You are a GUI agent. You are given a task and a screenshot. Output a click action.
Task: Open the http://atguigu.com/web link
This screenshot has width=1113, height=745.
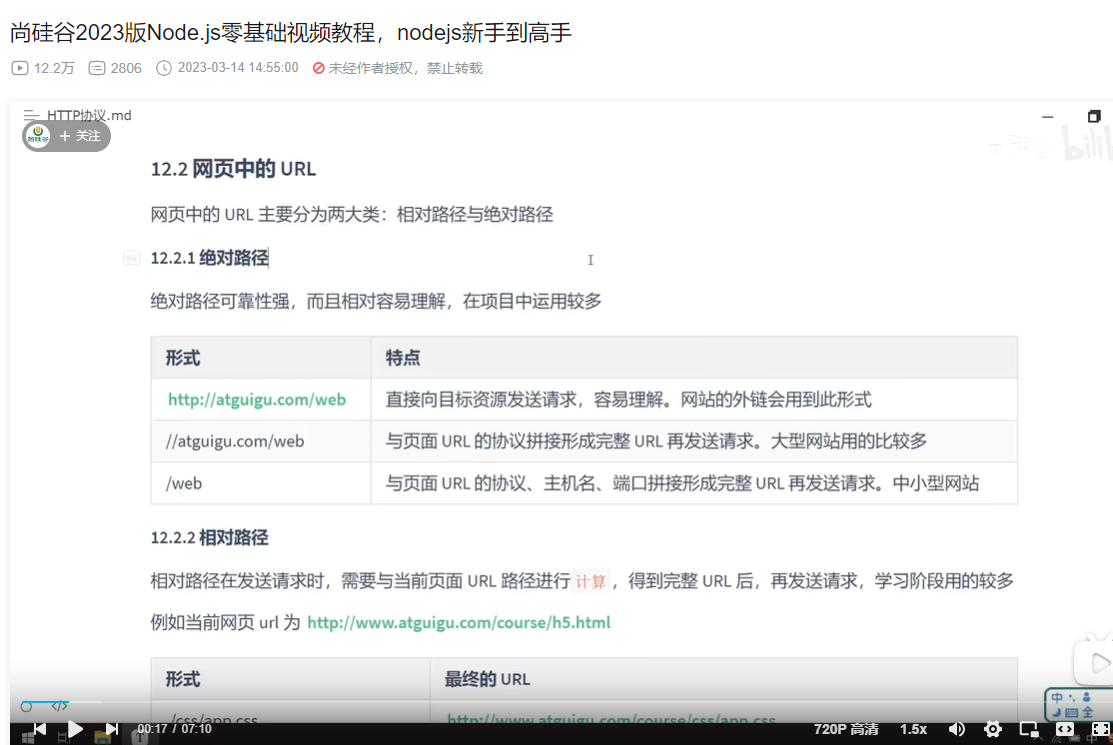point(257,399)
